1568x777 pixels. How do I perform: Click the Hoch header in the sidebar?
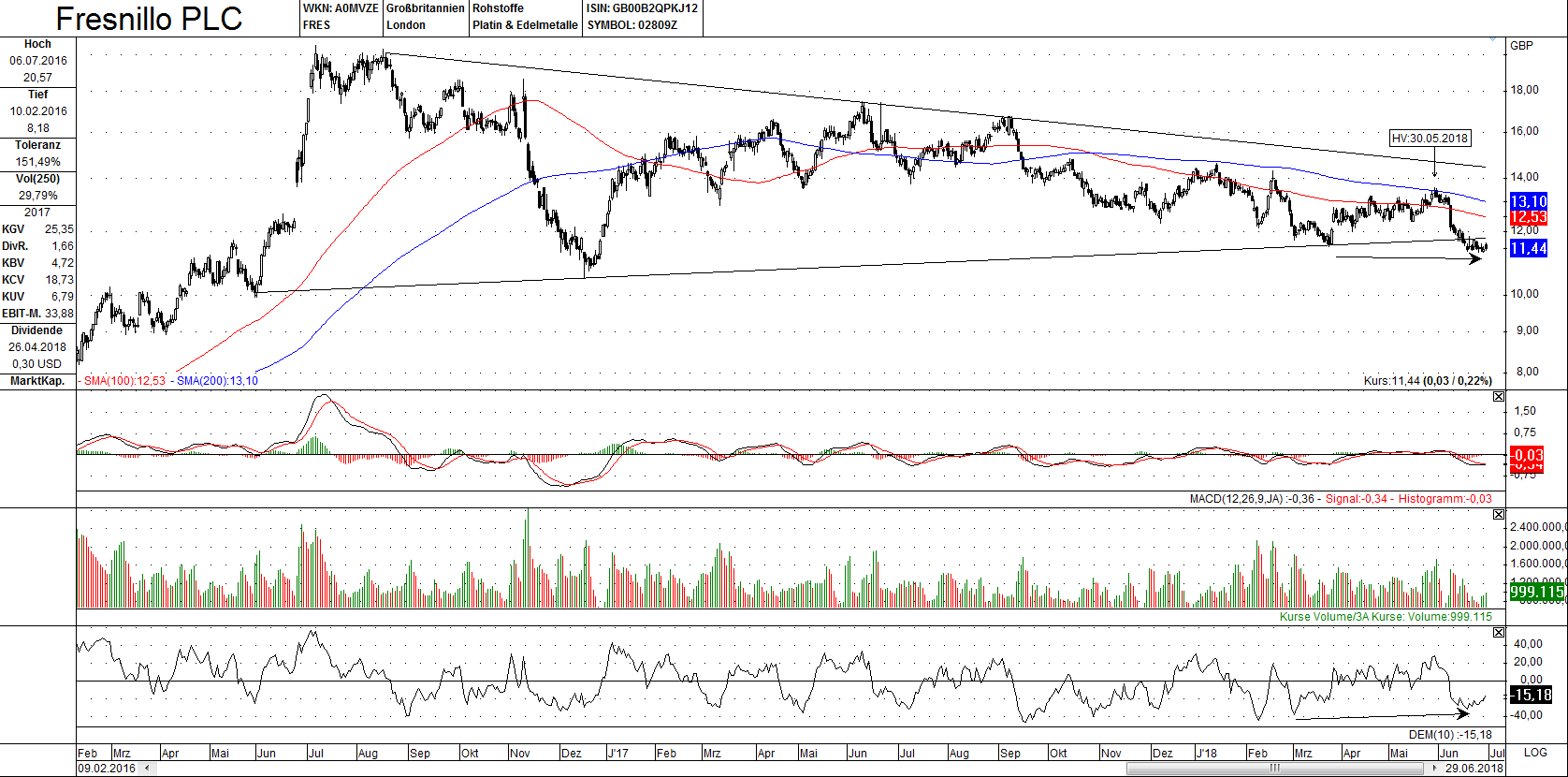(x=37, y=44)
